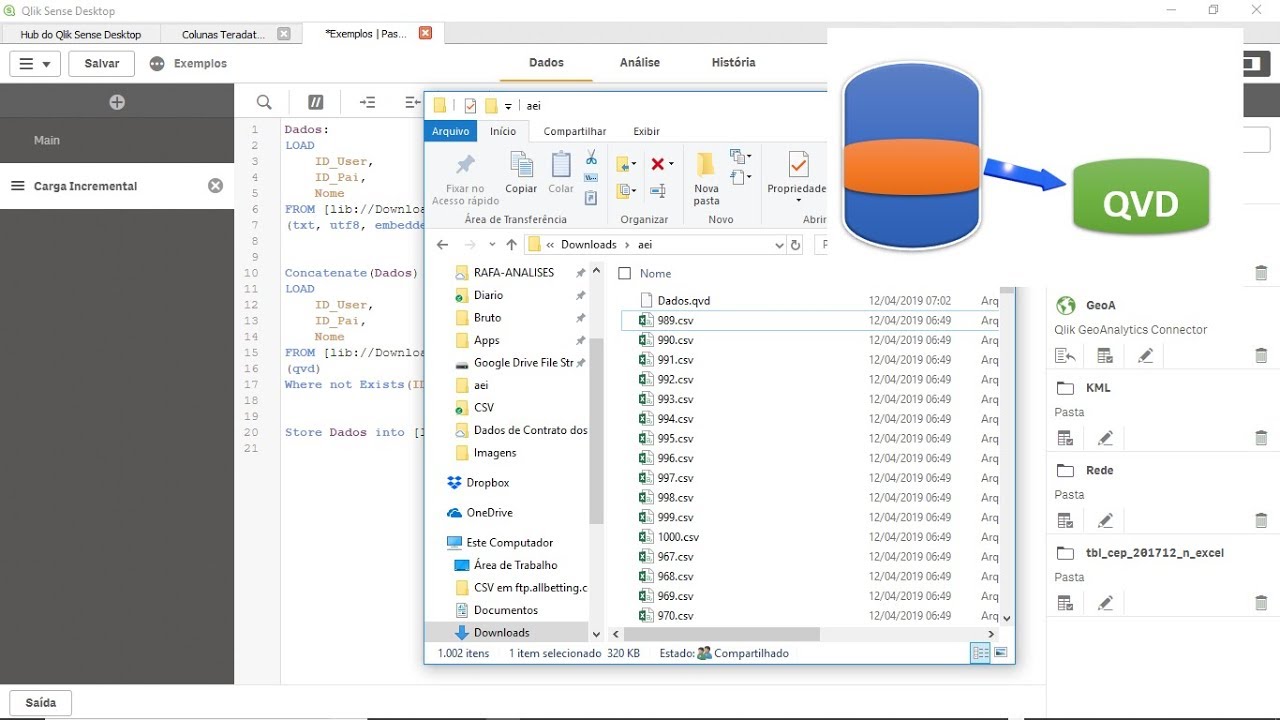Close the Exemplos browser tab
The height and width of the screenshot is (720, 1280).
(425, 33)
